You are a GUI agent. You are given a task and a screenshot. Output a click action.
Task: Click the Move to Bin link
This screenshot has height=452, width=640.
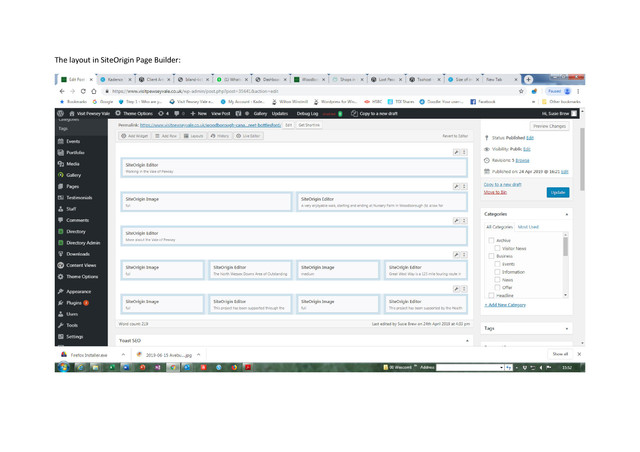point(495,192)
